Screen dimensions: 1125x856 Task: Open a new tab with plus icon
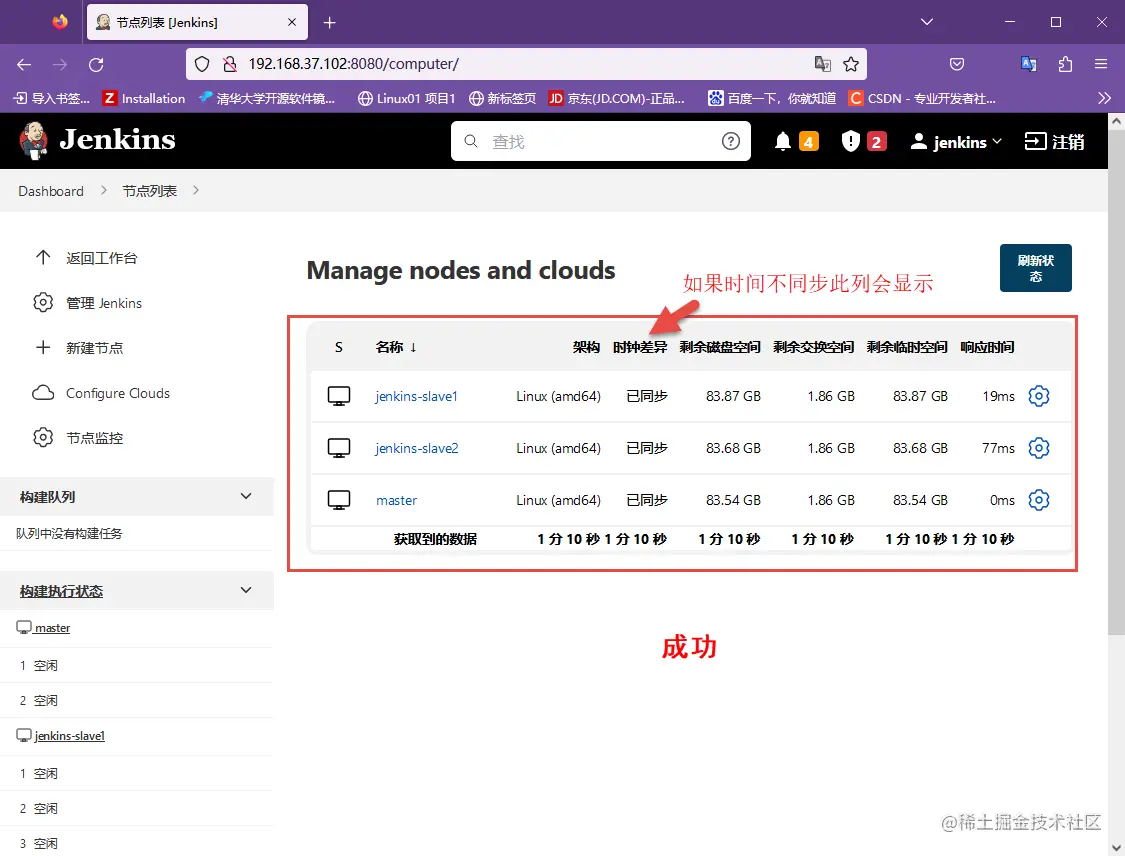(x=329, y=23)
